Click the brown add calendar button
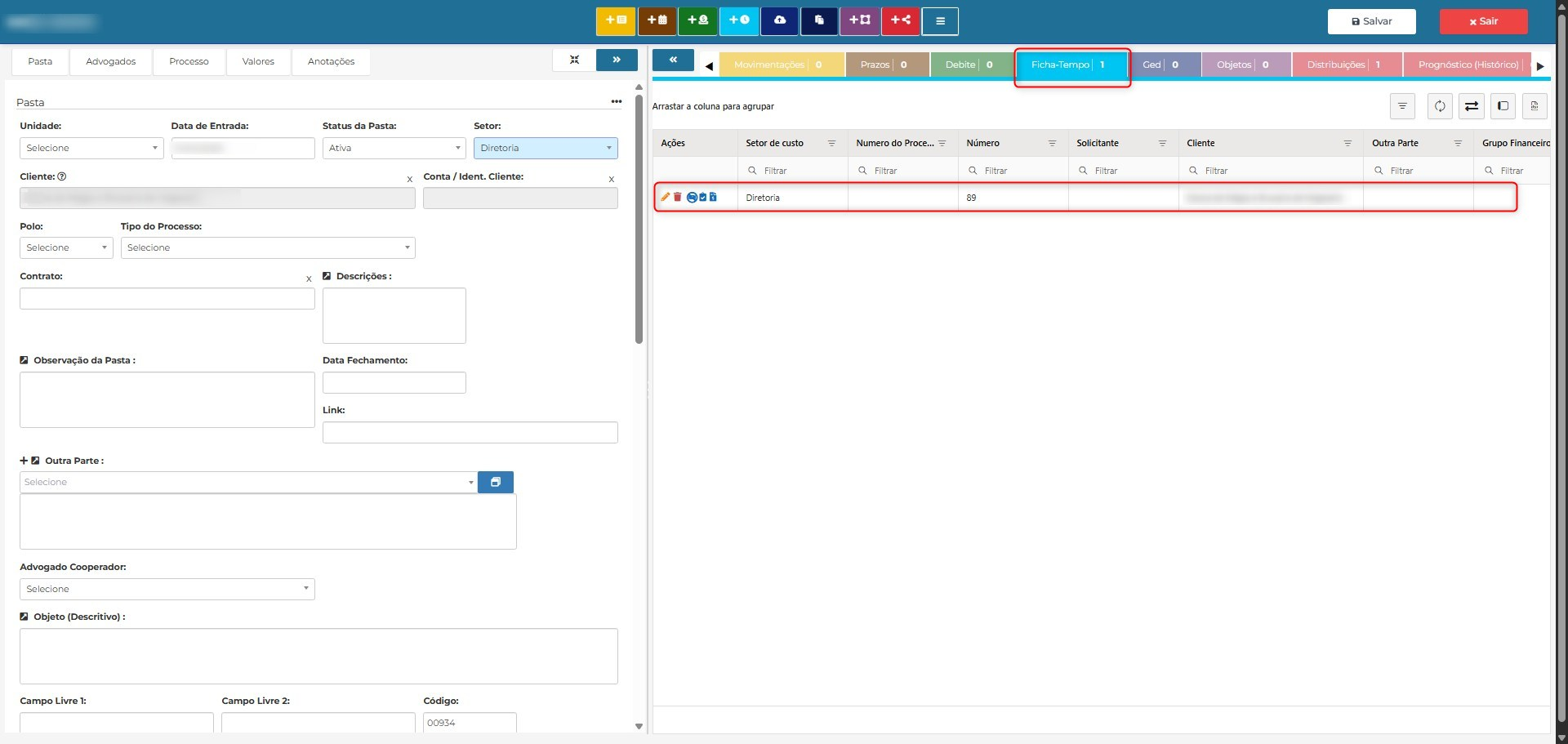This screenshot has height=744, width=1568. (x=657, y=21)
